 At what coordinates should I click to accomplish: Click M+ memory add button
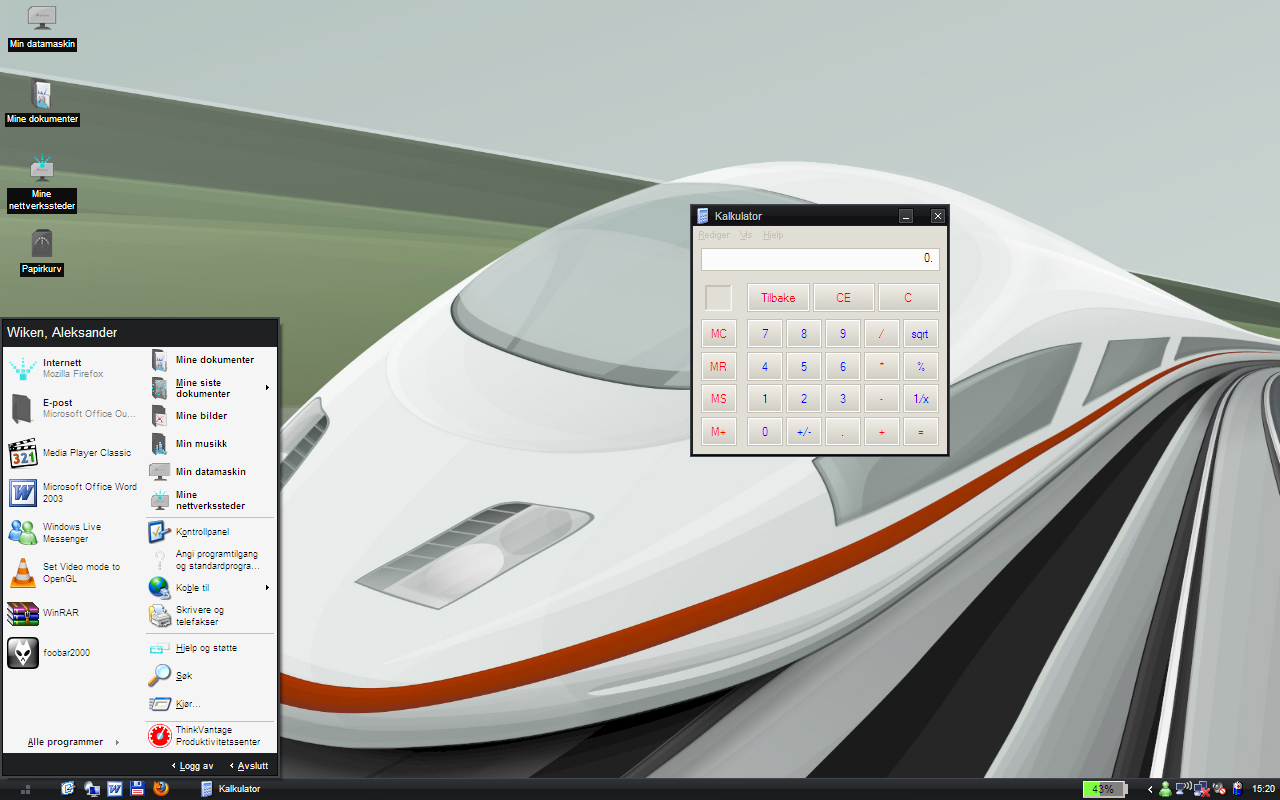(x=719, y=432)
